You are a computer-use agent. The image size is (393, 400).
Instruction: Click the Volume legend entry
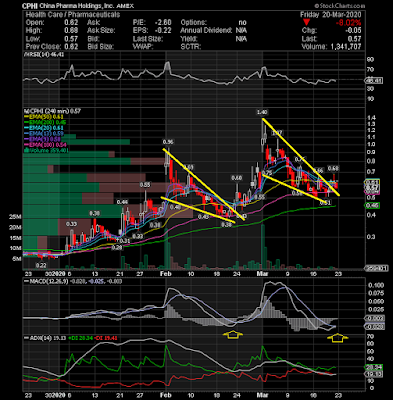click(46, 151)
